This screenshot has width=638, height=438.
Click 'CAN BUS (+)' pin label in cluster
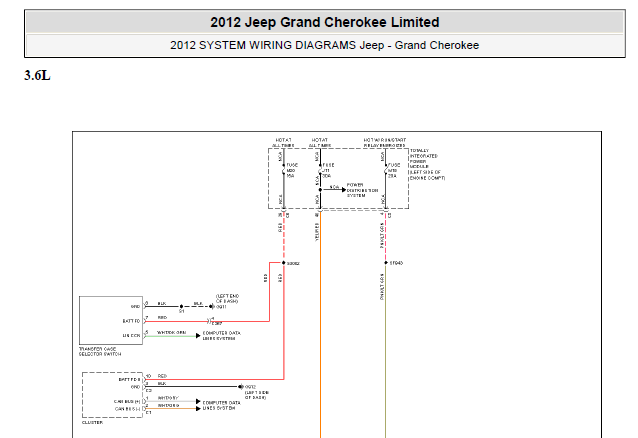click(127, 401)
